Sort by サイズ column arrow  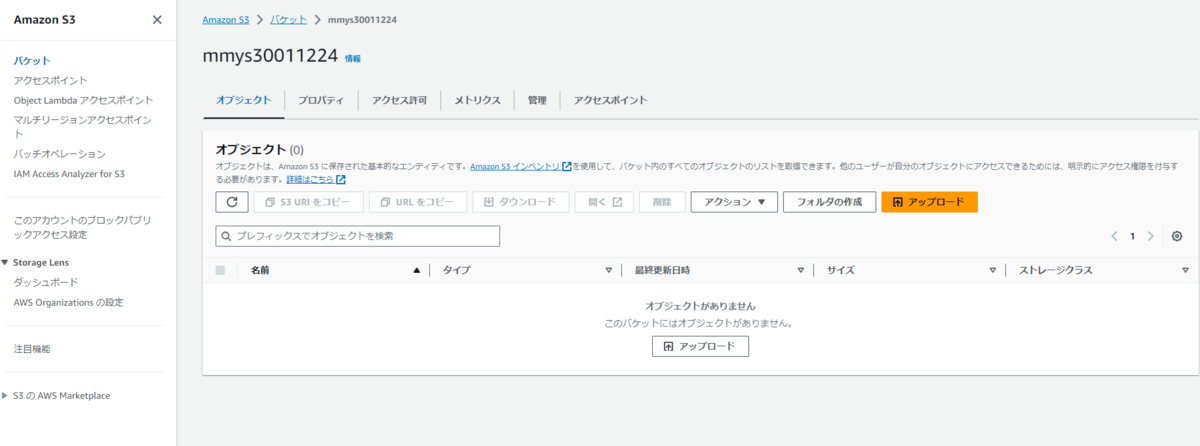tap(993, 271)
